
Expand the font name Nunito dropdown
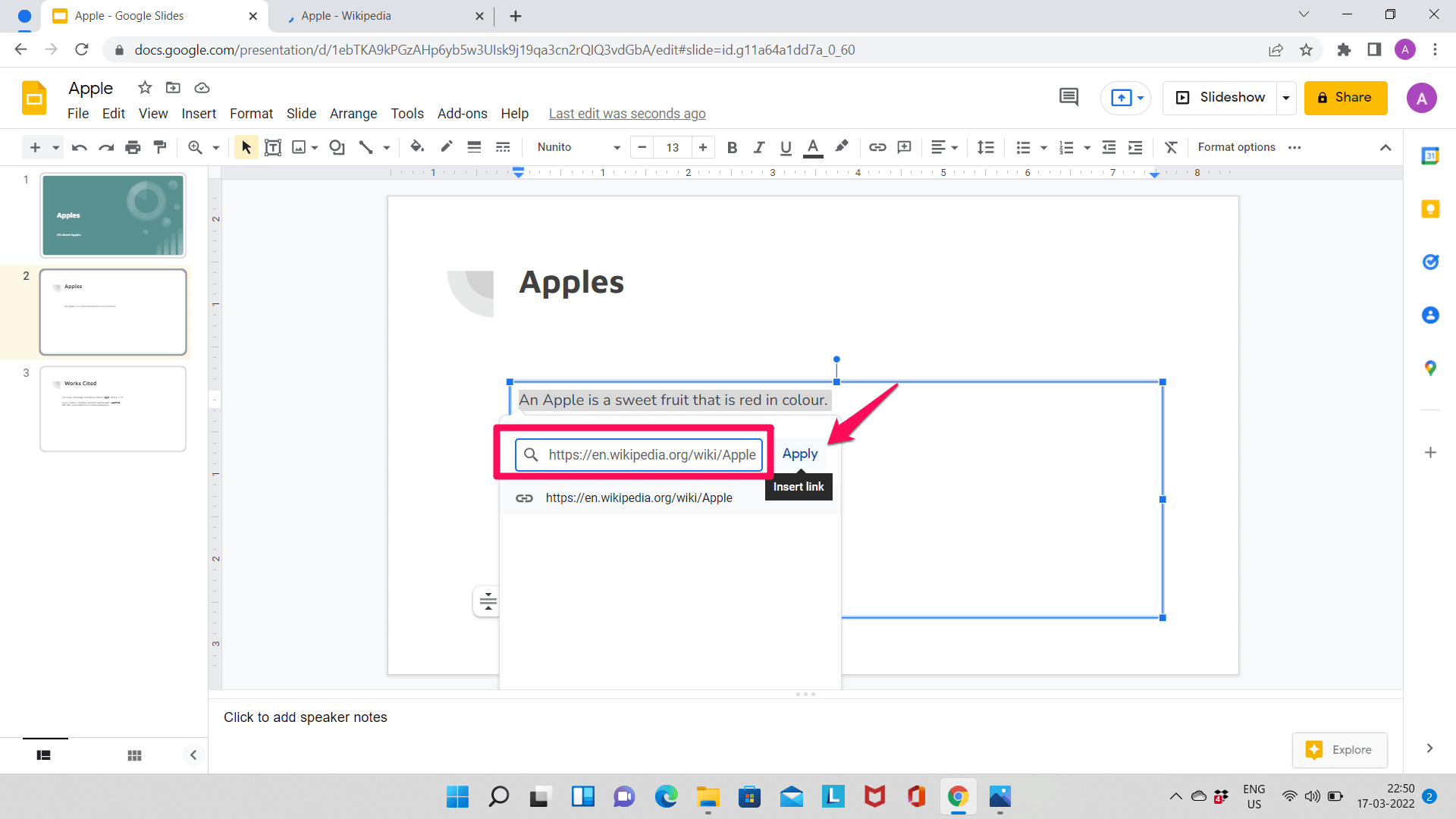617,147
